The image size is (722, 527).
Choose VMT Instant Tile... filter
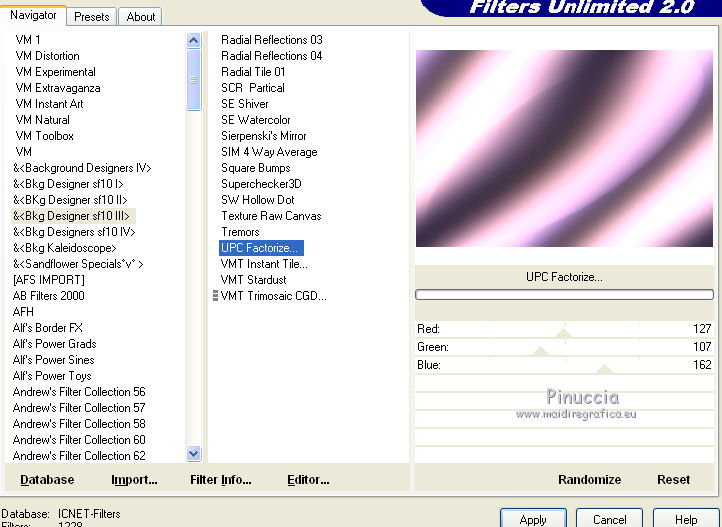click(264, 264)
